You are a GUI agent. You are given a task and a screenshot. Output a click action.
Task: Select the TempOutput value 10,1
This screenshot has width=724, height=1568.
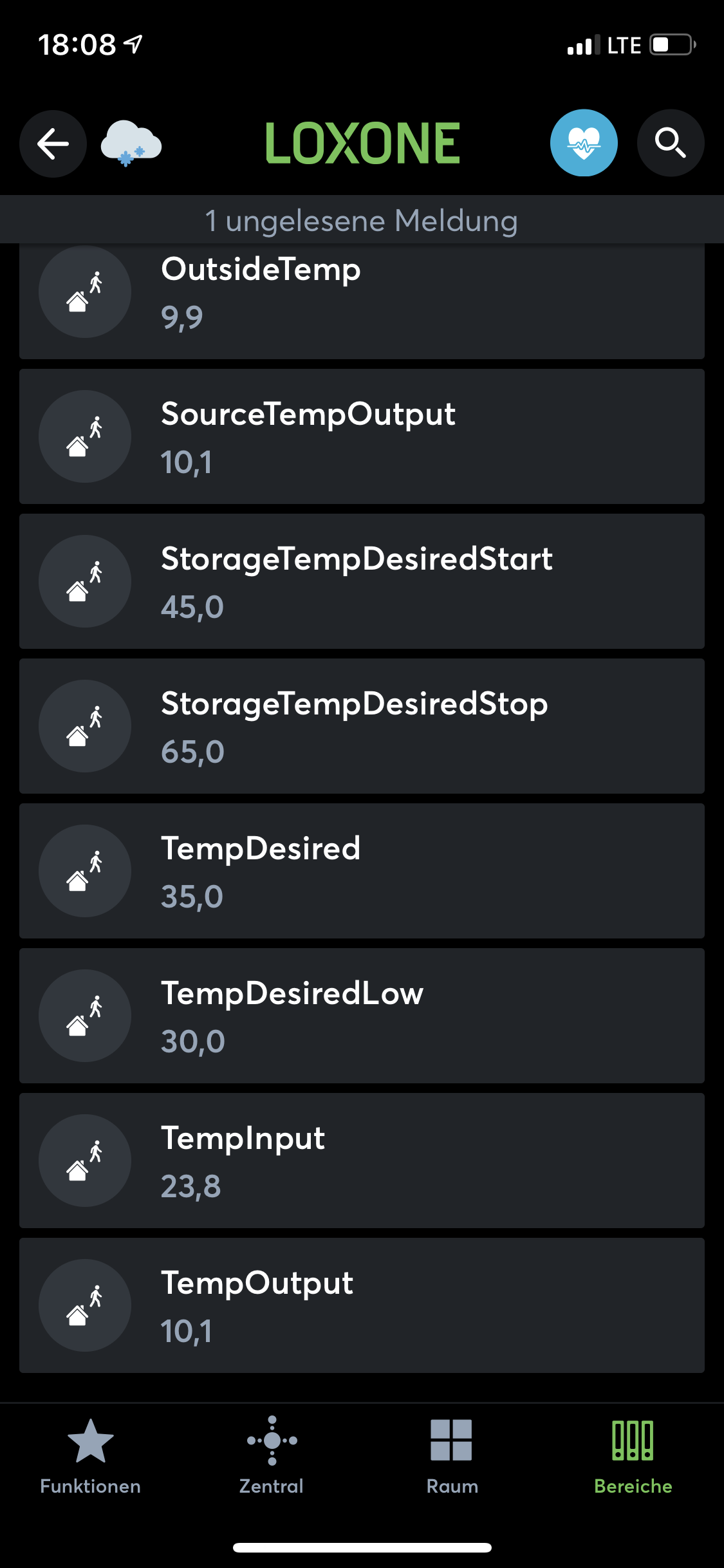pyautogui.click(x=187, y=1331)
